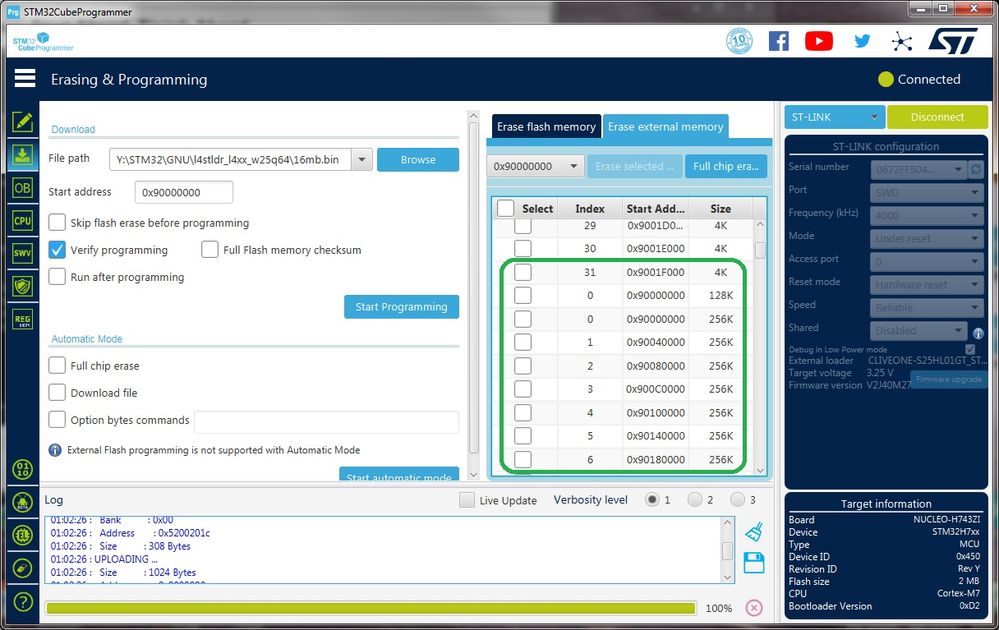Enable Full Flash memory checksum
This screenshot has width=999, height=630.
(x=210, y=250)
